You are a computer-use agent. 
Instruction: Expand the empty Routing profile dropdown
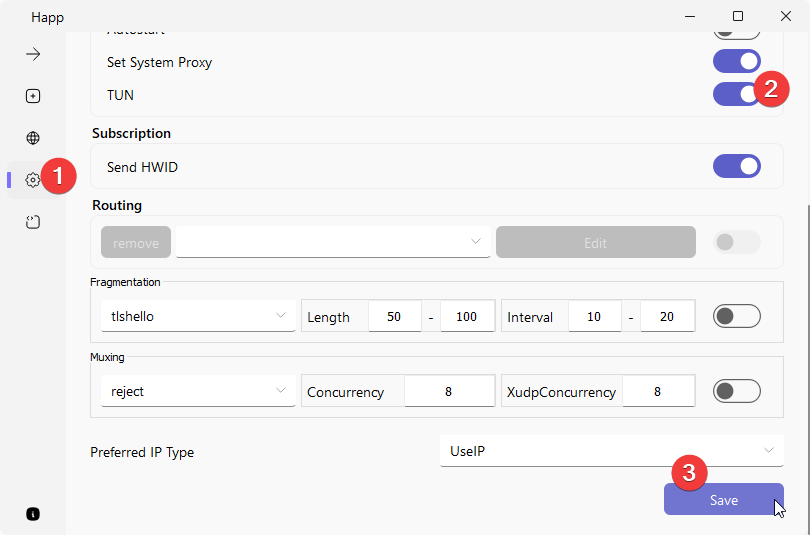pos(333,242)
